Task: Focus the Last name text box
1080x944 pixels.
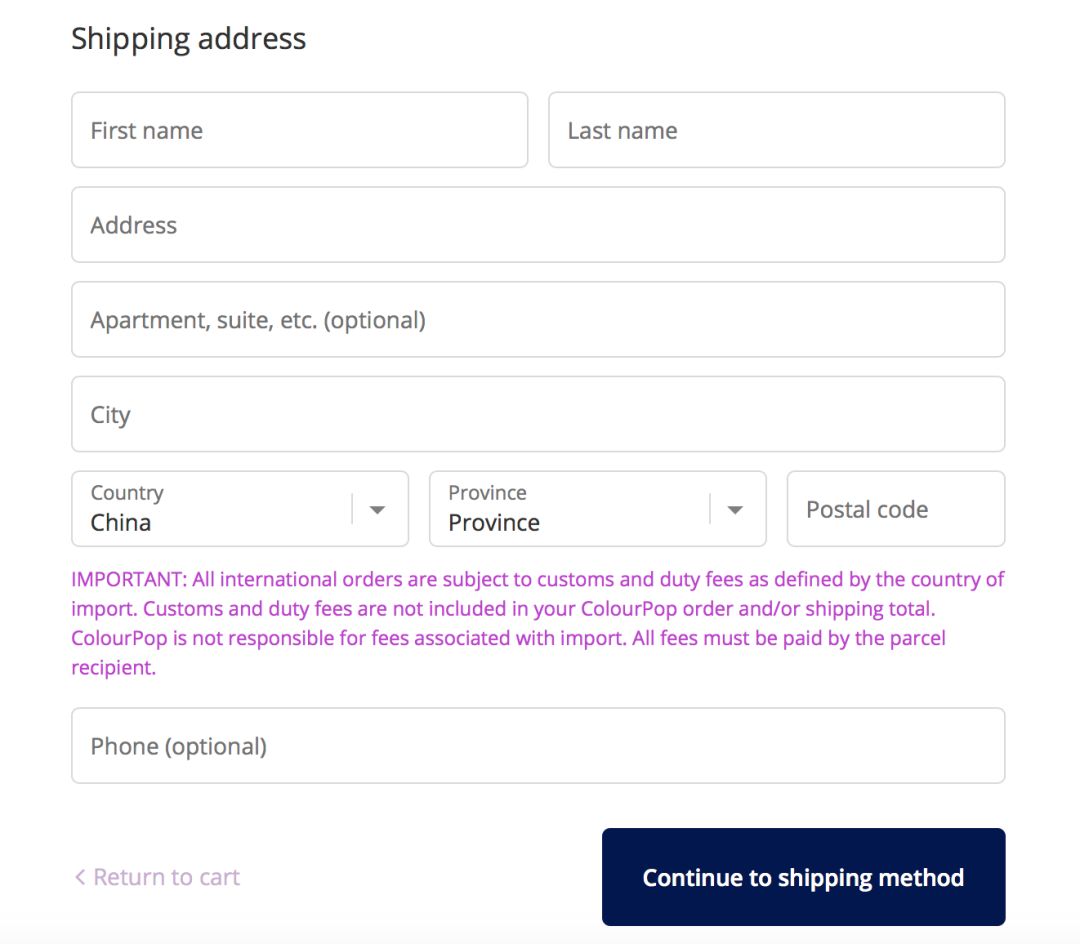Action: (776, 130)
